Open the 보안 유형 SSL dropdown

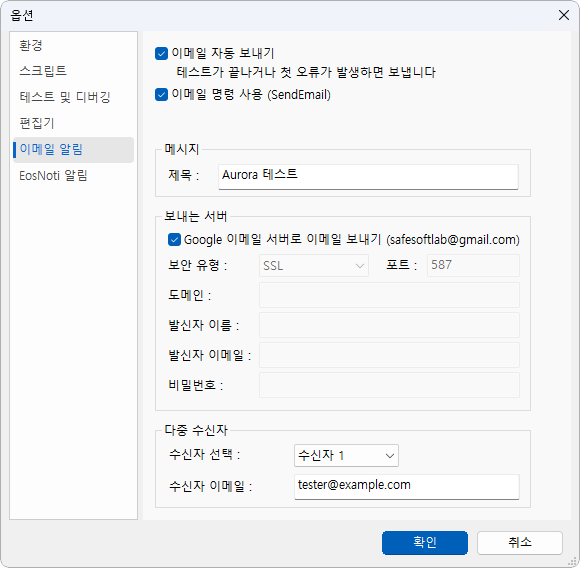point(314,266)
